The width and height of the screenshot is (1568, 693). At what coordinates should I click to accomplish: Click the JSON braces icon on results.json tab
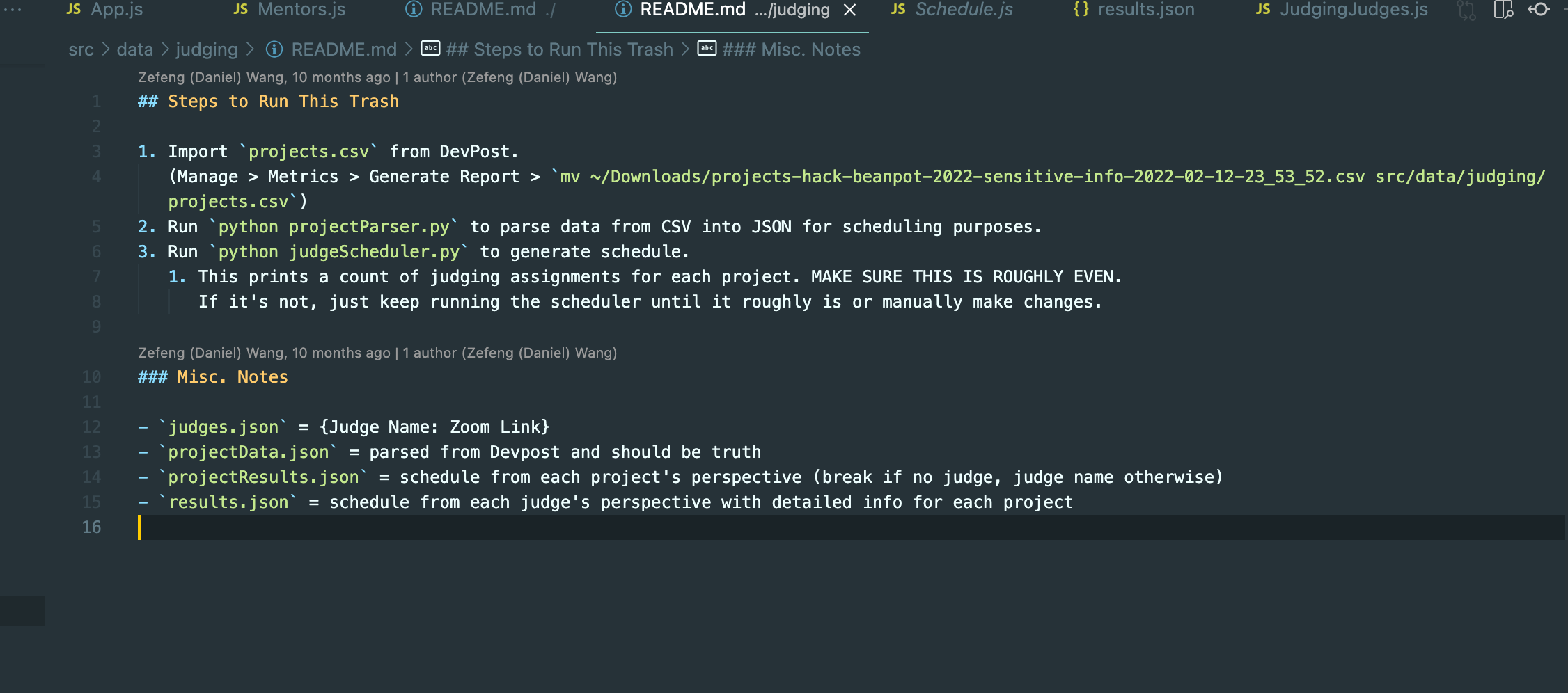click(1080, 10)
